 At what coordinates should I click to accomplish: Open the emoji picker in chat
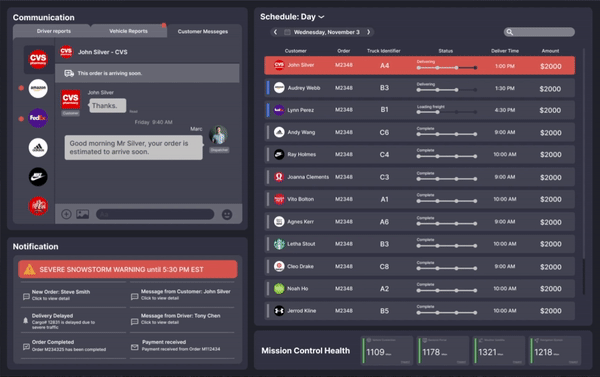click(227, 214)
